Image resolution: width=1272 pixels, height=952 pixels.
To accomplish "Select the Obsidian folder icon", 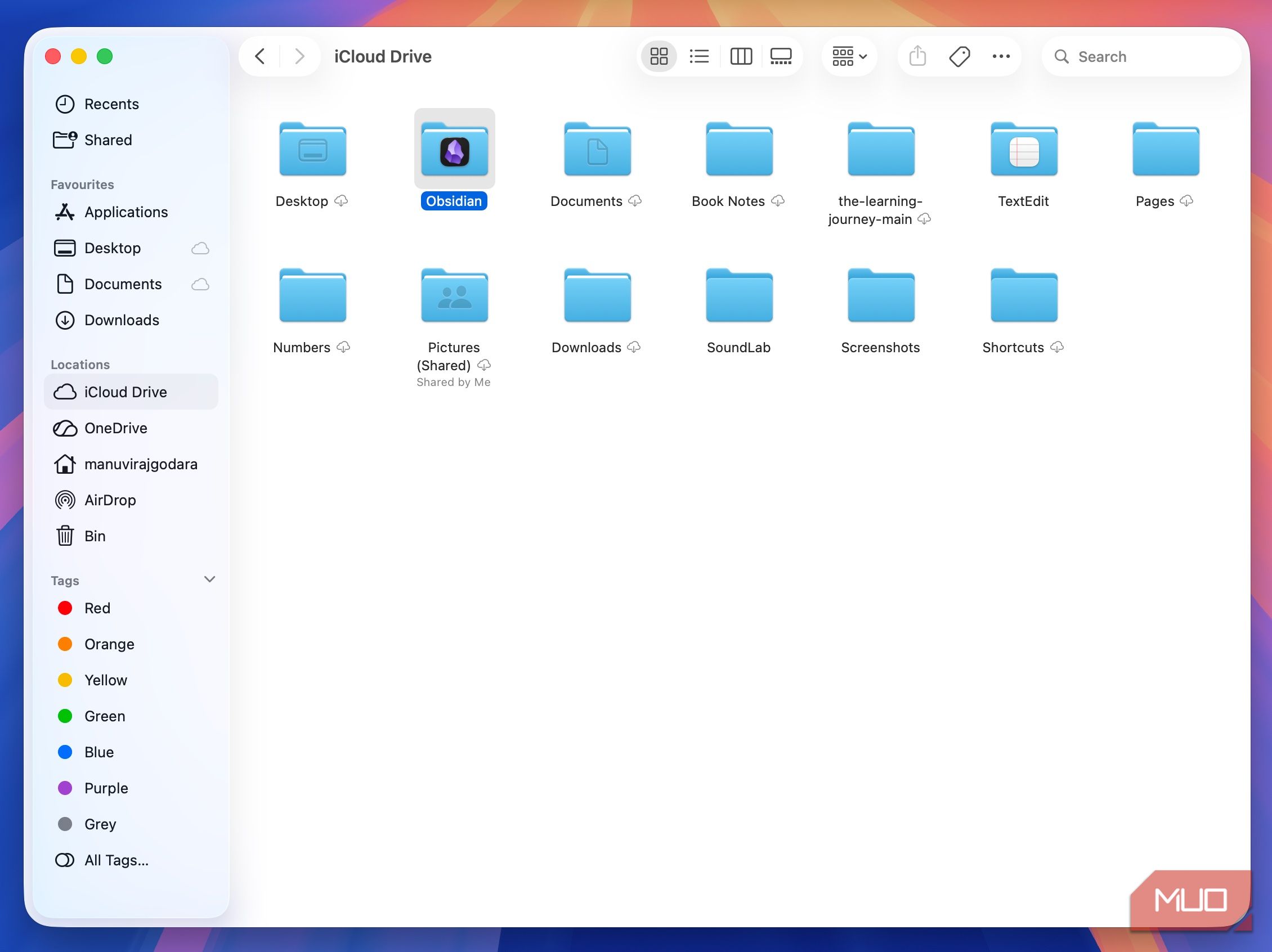I will coord(454,149).
